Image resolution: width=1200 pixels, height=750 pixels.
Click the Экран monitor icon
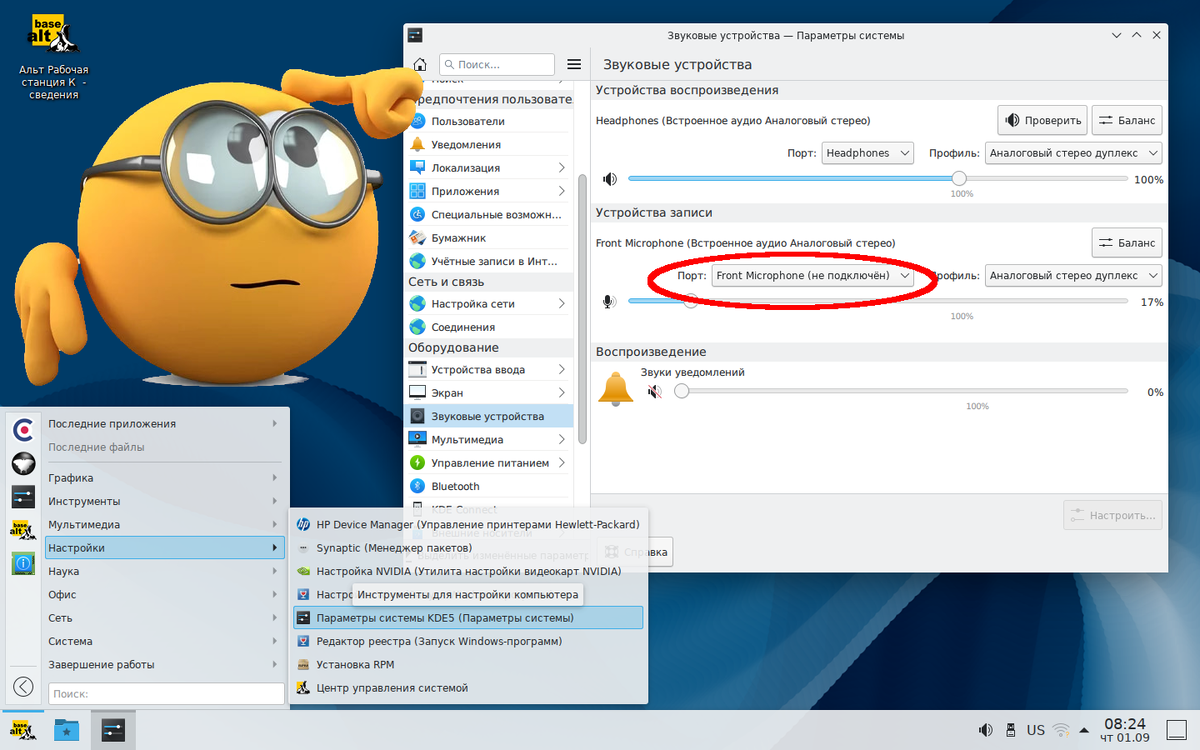click(418, 393)
